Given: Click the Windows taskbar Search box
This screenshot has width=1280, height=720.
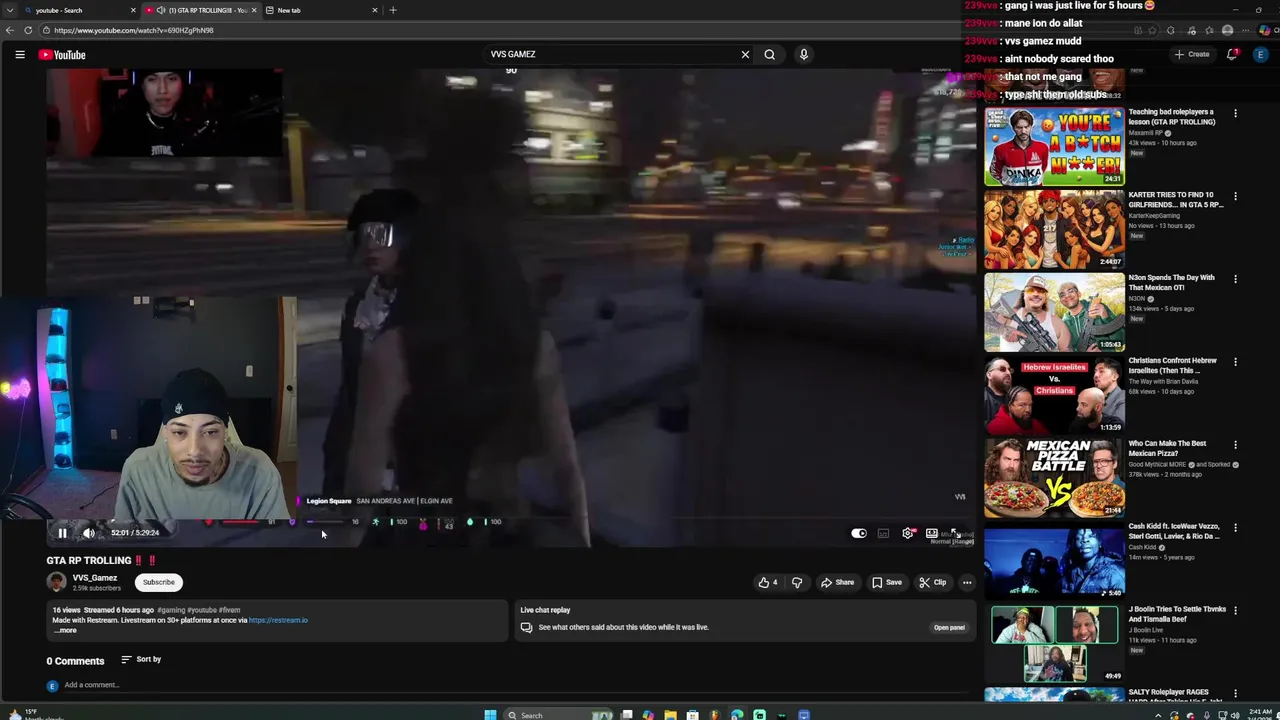Looking at the screenshot, I should 557,714.
